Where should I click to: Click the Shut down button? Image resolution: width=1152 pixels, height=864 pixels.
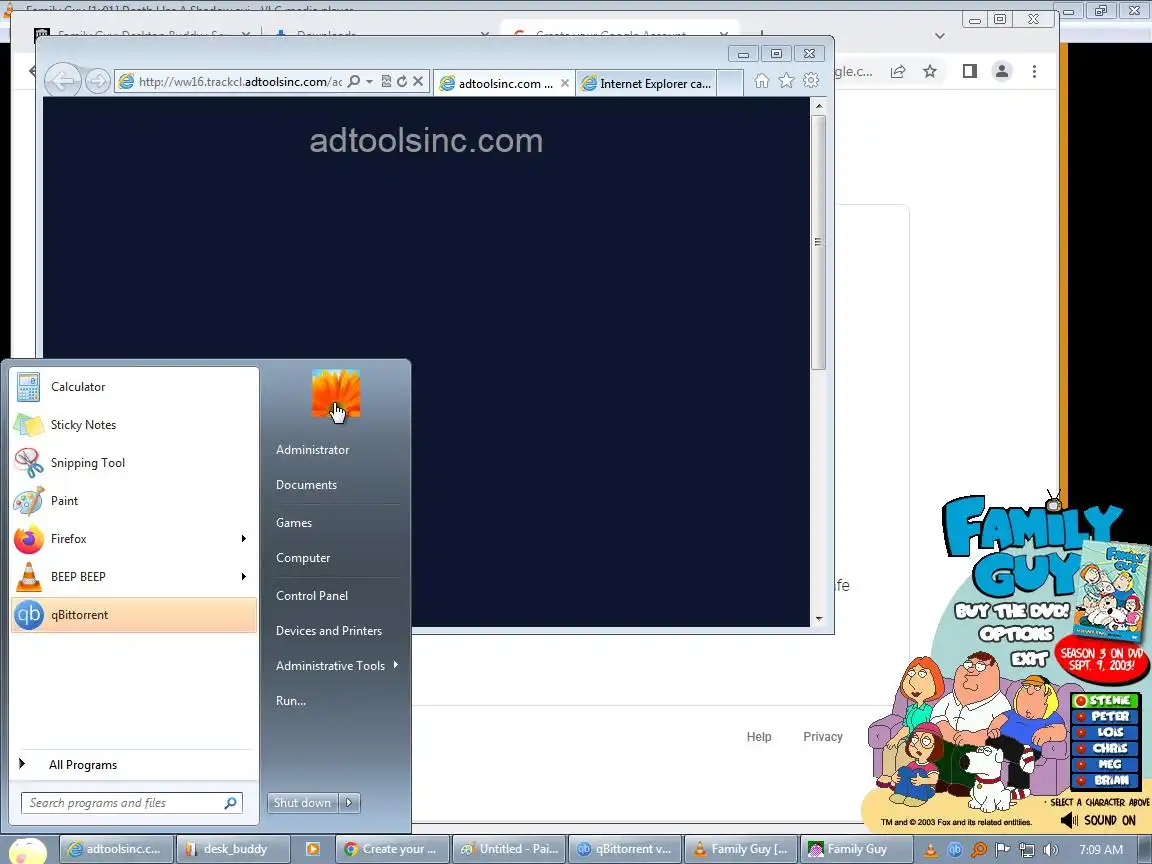coord(303,803)
